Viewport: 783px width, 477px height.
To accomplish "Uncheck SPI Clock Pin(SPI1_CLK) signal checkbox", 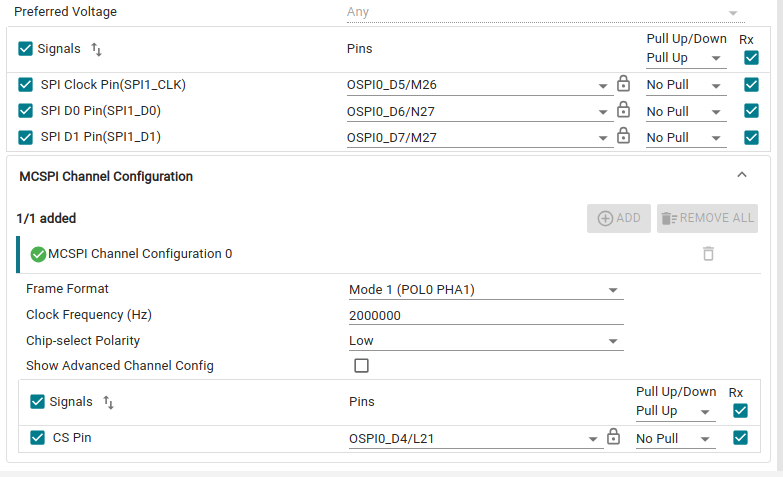I will tap(25, 84).
